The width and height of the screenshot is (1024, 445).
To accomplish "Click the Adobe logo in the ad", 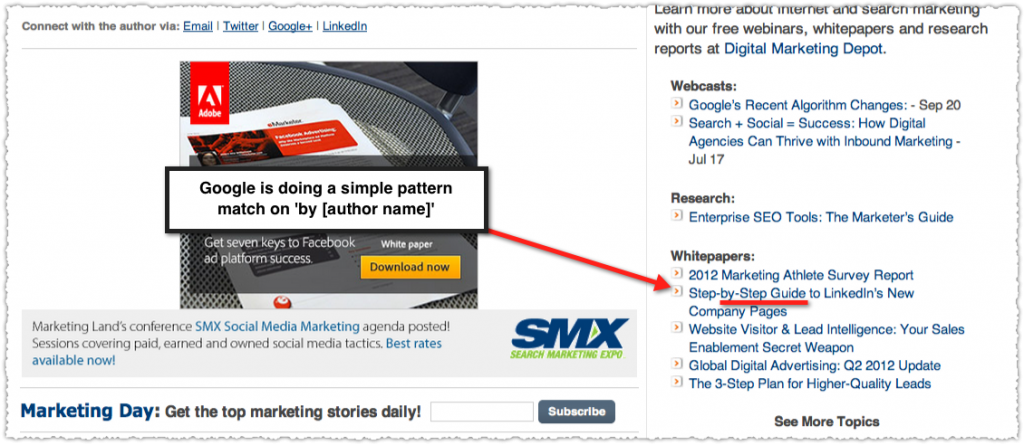I will click(x=210, y=93).
